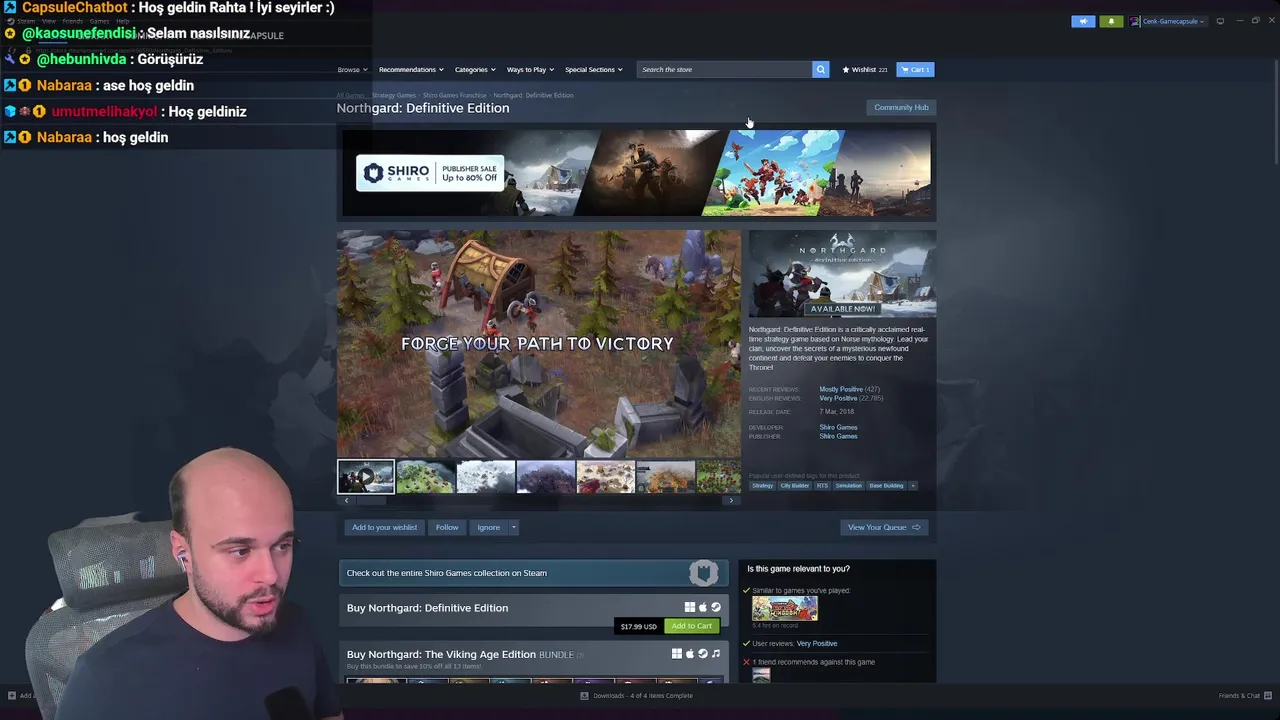Click the Base Building tag

tap(886, 486)
